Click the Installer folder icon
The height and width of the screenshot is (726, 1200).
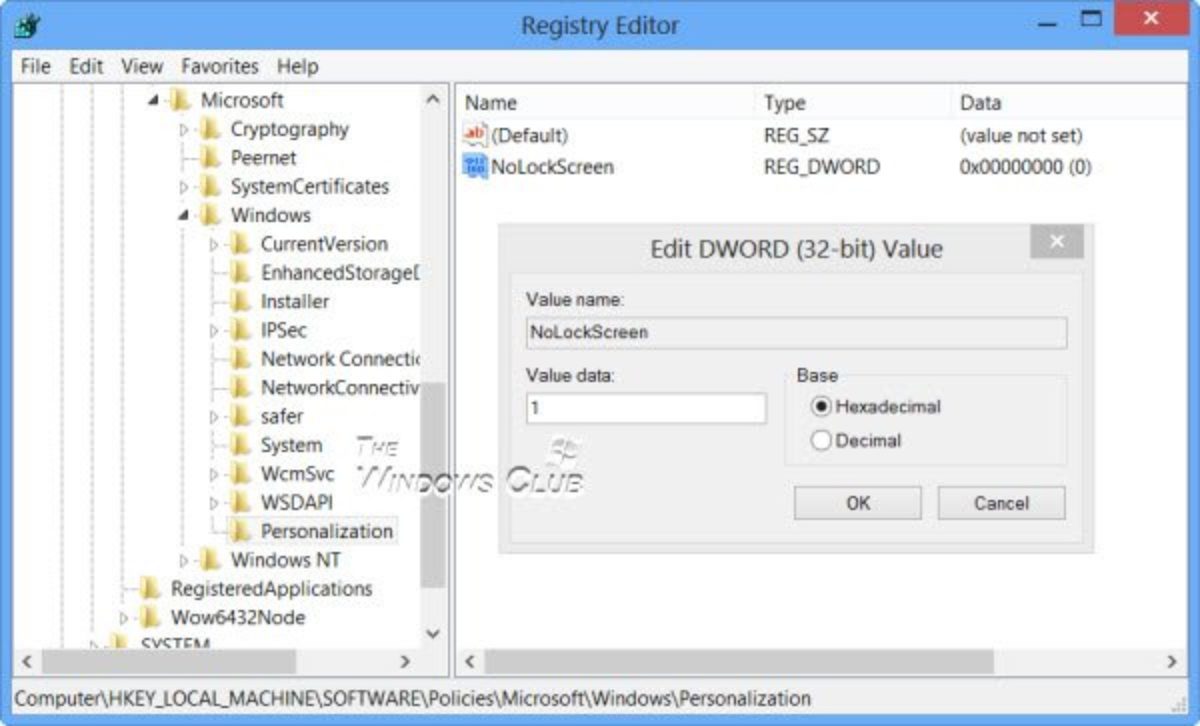[240, 302]
